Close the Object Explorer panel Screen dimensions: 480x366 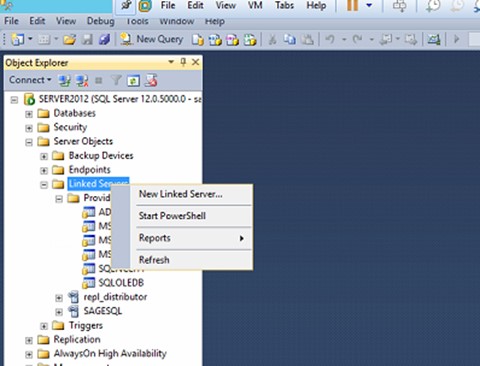pyautogui.click(x=196, y=62)
